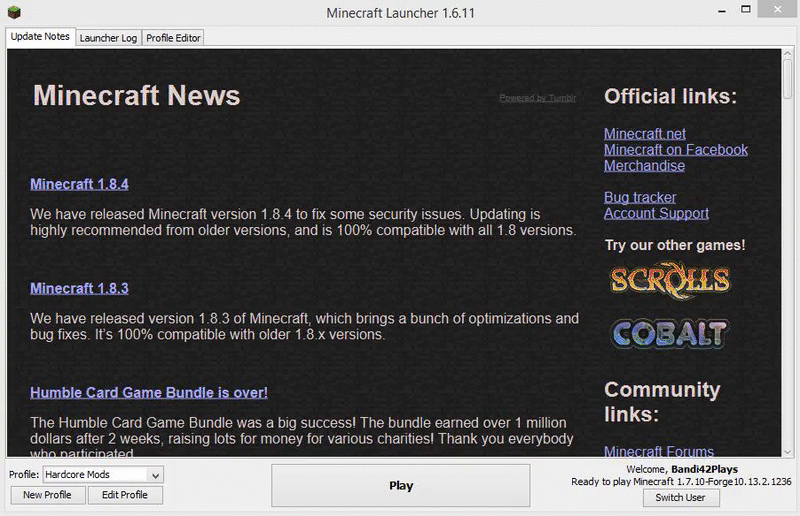Click the window title Minecraft Launcher 1.6.11
The image size is (800, 516).
tap(401, 13)
